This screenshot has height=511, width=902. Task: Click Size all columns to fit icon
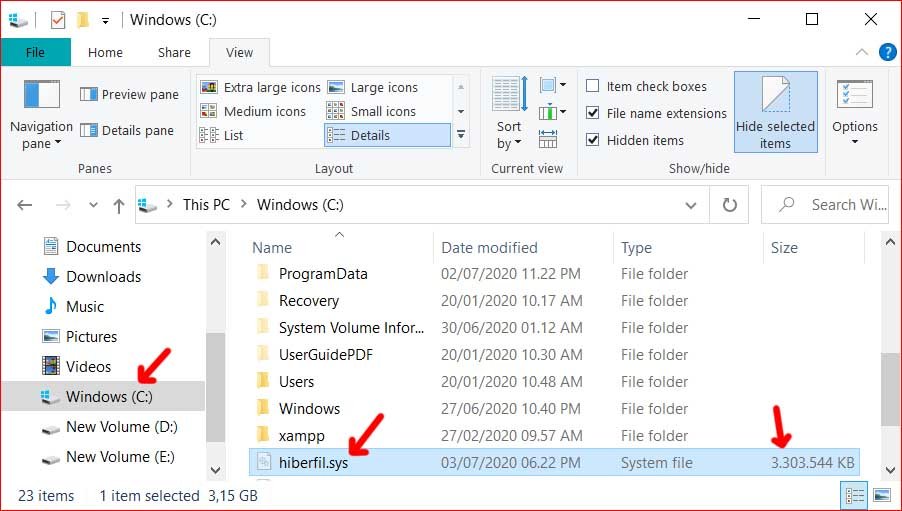(x=548, y=139)
